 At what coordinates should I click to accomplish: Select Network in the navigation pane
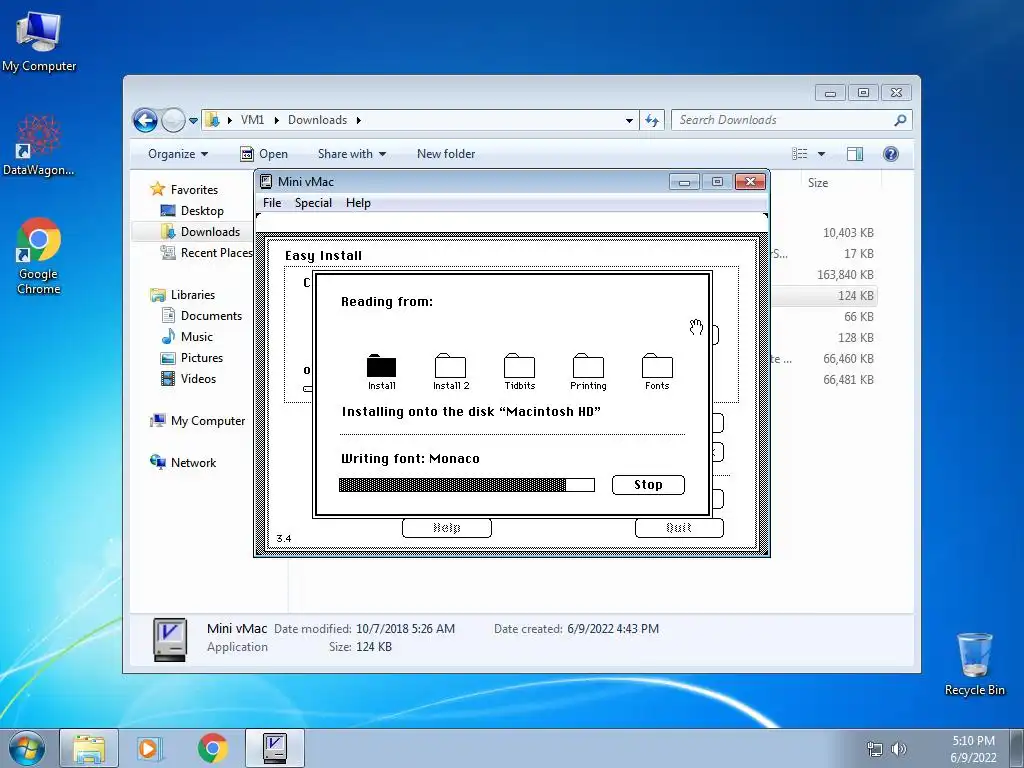(183, 462)
